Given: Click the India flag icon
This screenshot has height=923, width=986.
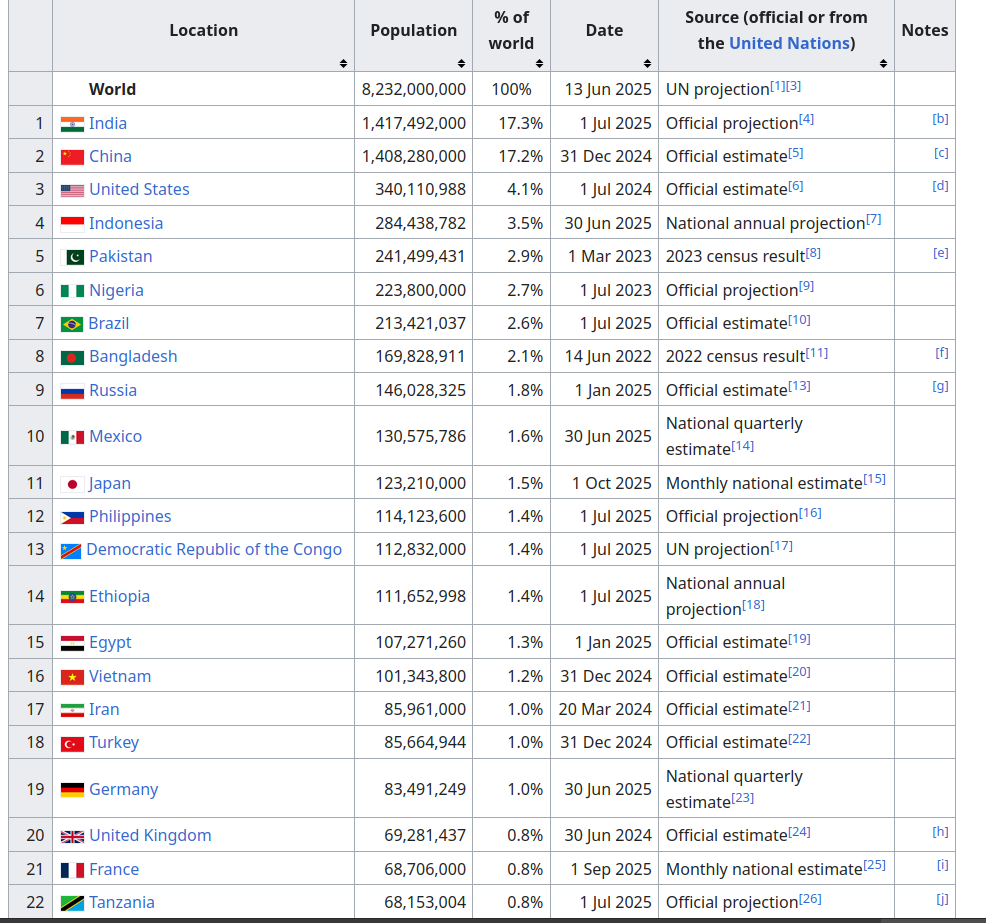Looking at the screenshot, I should (72, 124).
